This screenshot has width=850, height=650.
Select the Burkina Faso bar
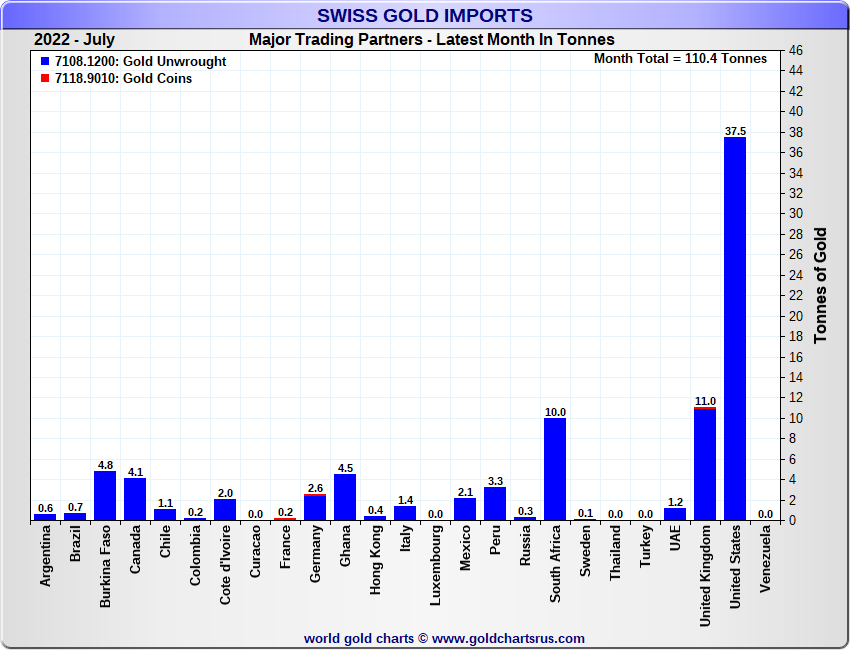(x=105, y=495)
